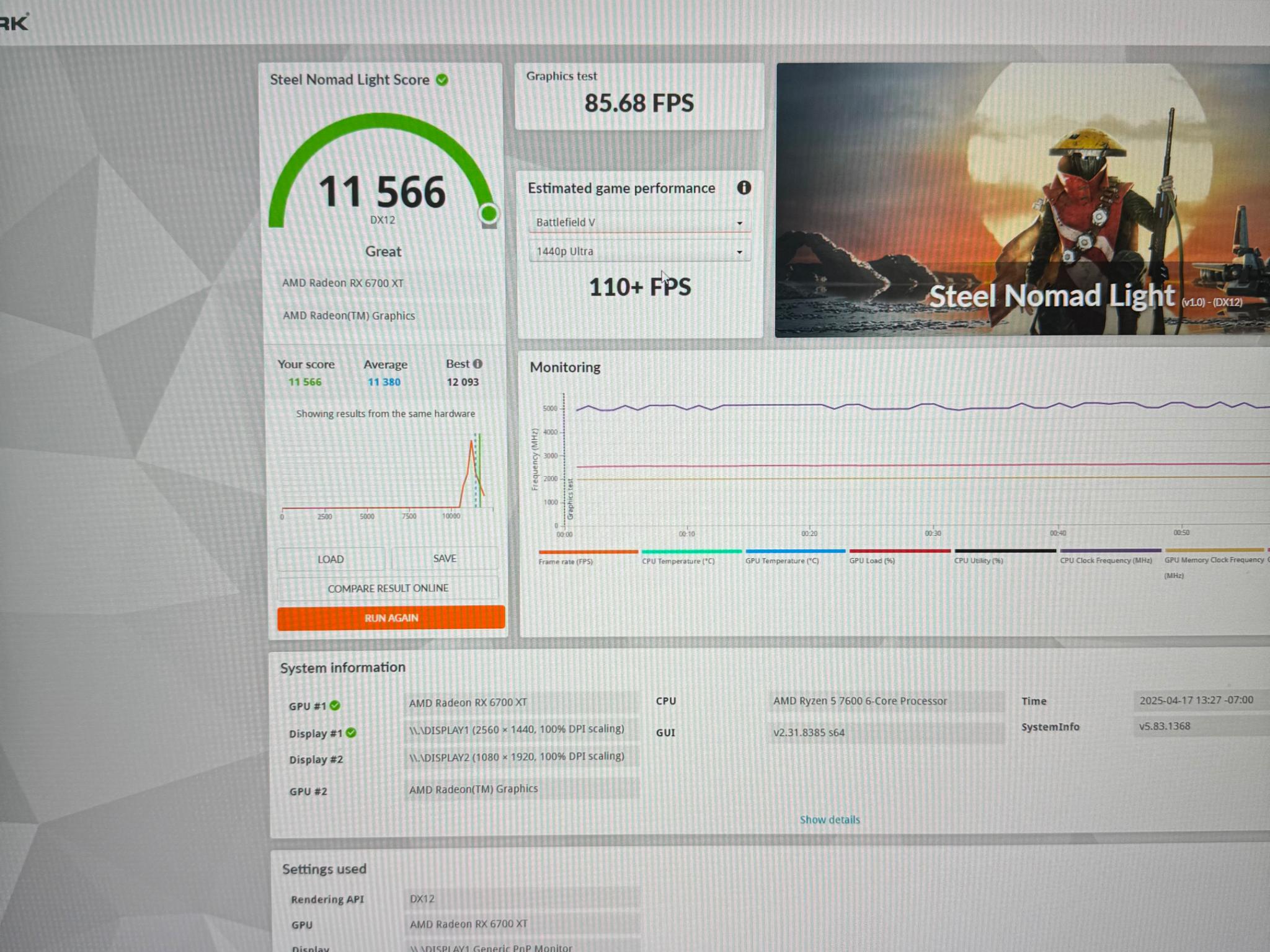The height and width of the screenshot is (952, 1270).
Task: Open the Battlefield V game dropdown
Action: point(639,222)
